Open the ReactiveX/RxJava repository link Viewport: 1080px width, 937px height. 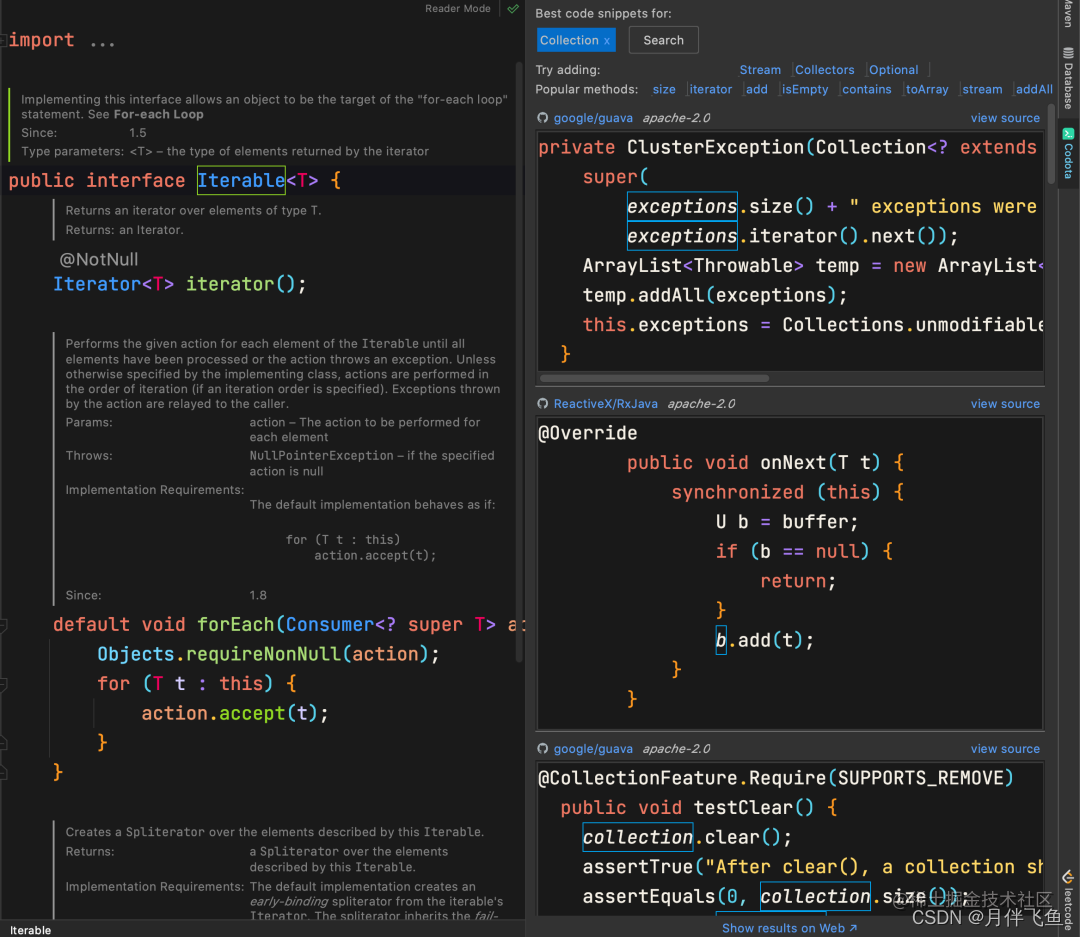coord(605,404)
